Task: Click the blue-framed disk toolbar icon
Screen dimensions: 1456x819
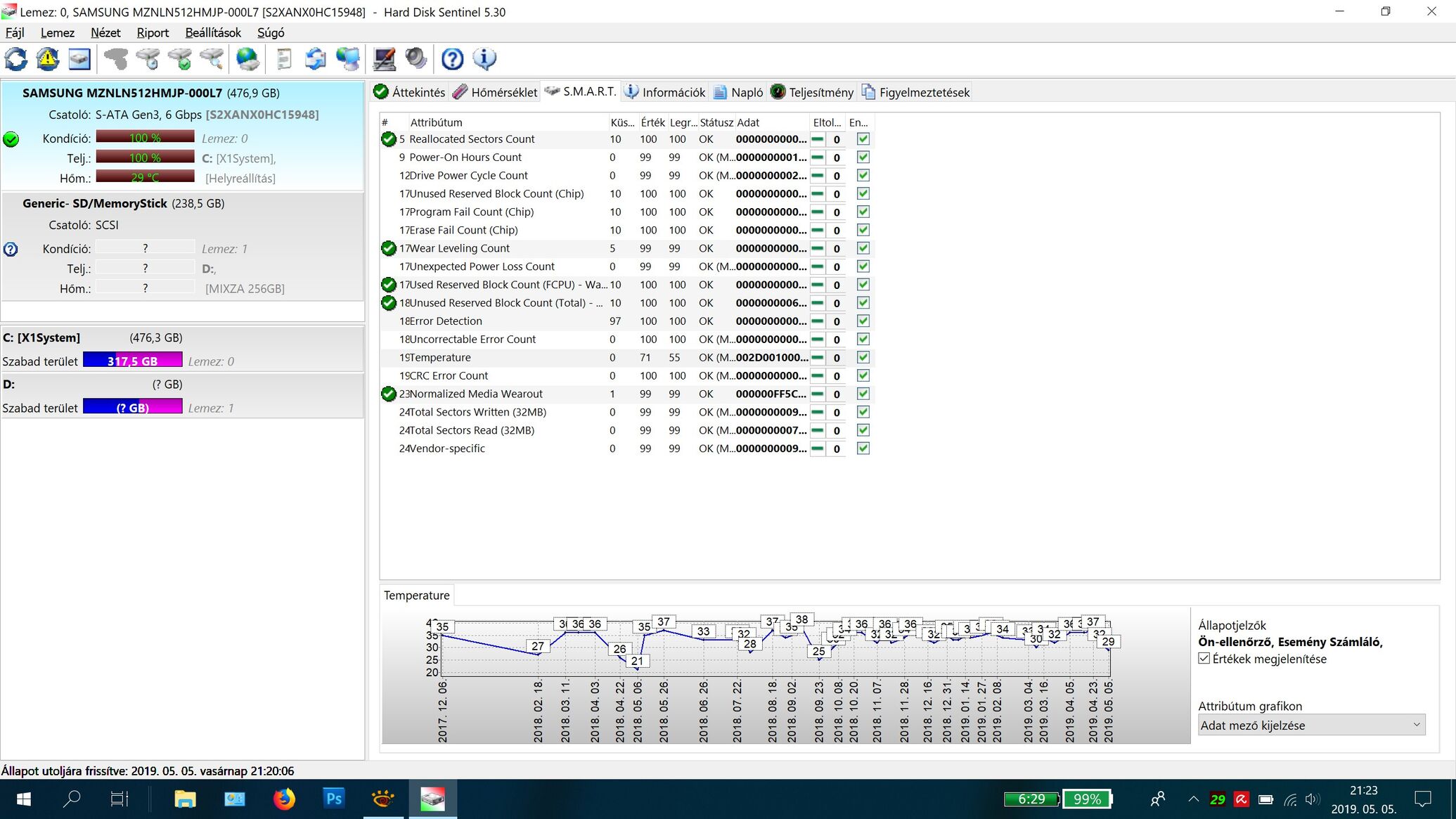Action: coord(79,59)
